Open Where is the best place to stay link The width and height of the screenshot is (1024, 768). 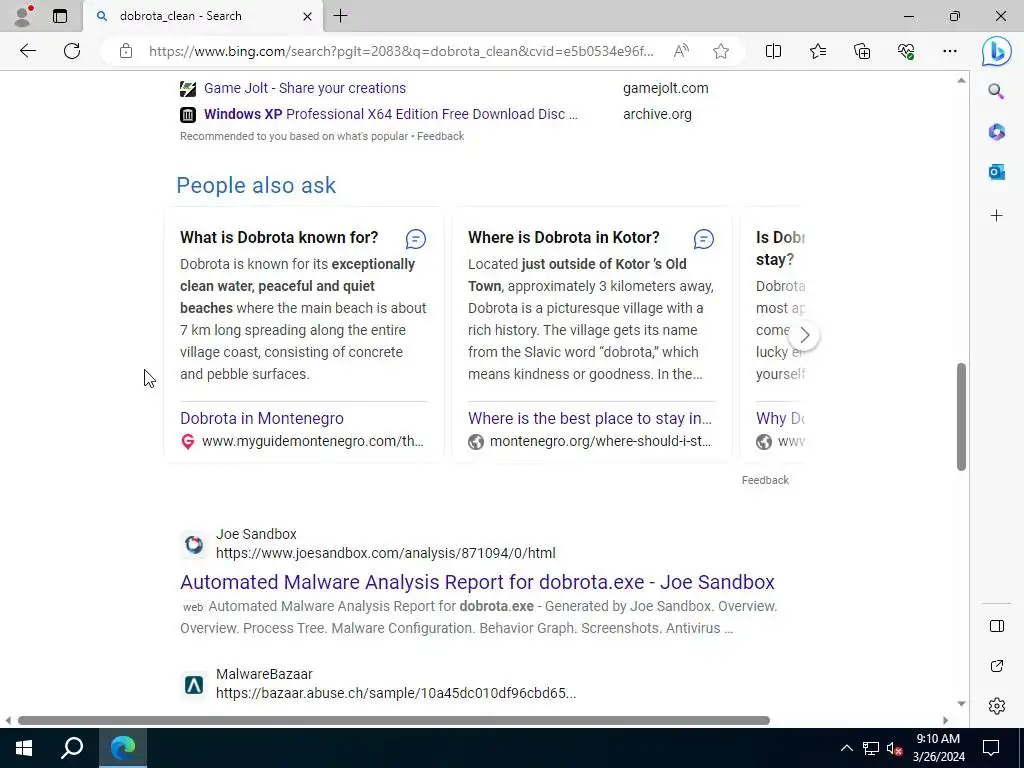point(590,418)
